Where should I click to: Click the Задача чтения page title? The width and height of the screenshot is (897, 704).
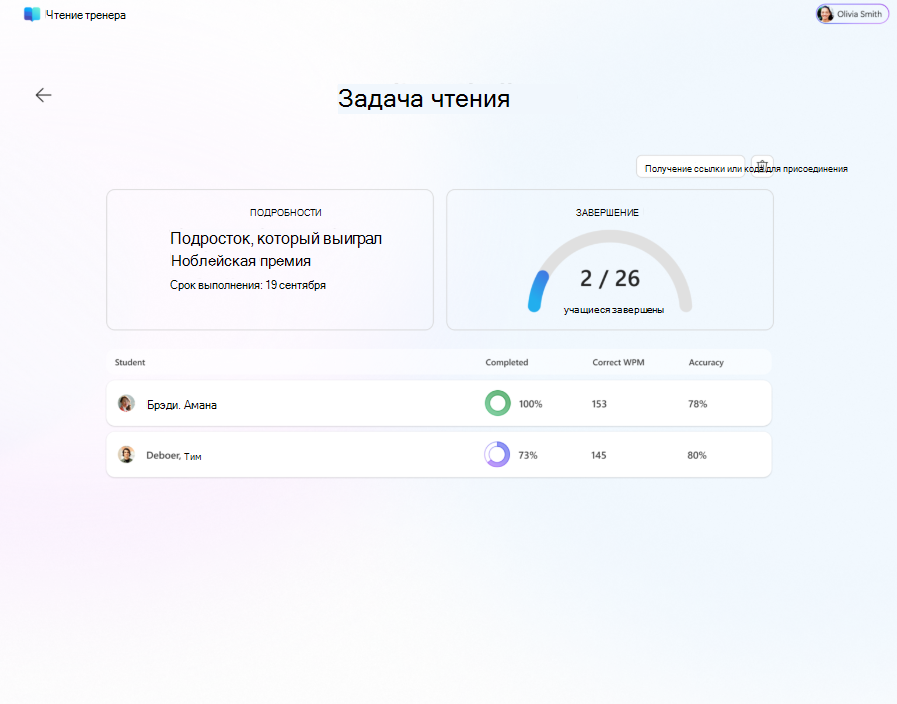[x=423, y=99]
